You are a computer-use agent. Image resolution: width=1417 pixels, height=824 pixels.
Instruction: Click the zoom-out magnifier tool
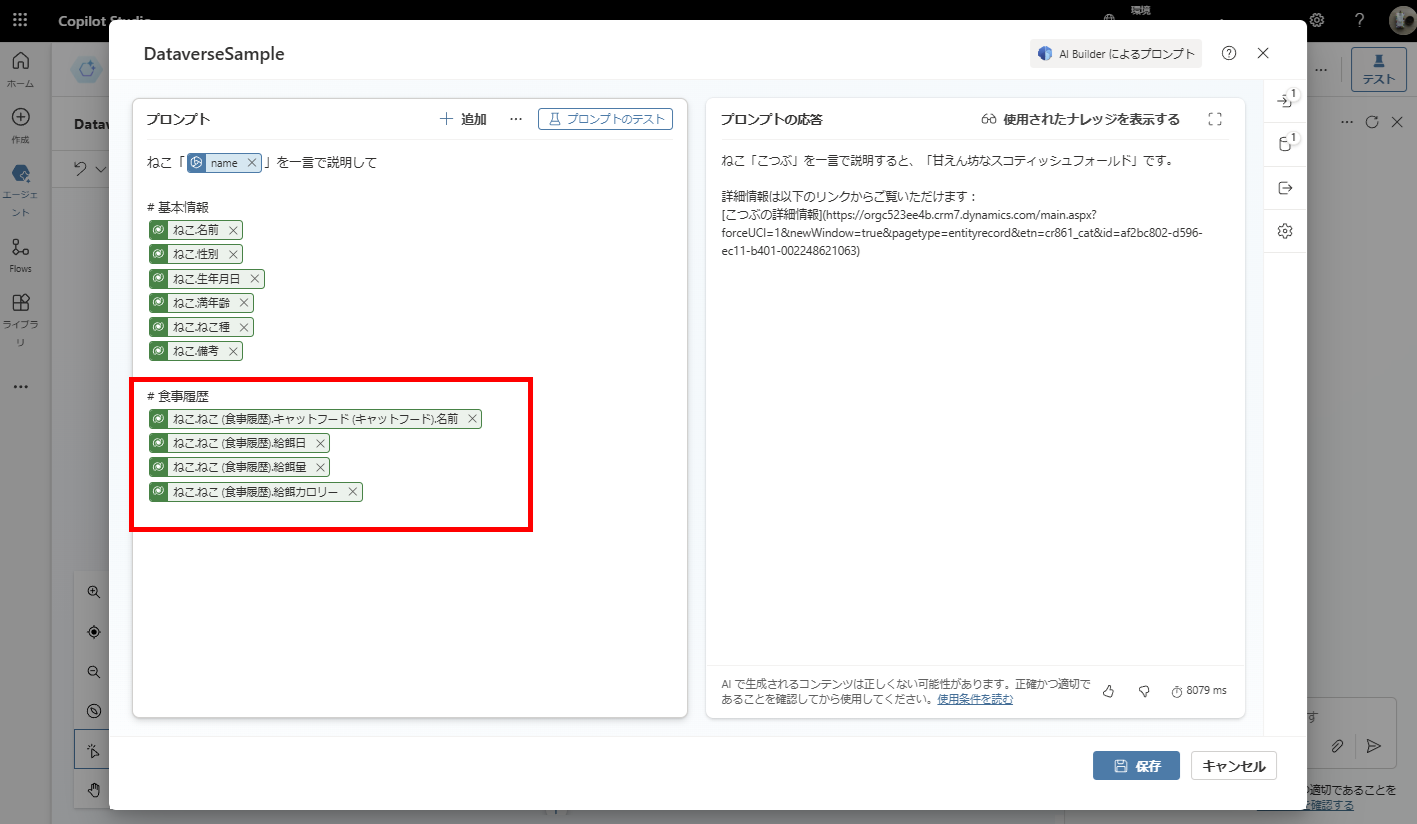coord(93,671)
